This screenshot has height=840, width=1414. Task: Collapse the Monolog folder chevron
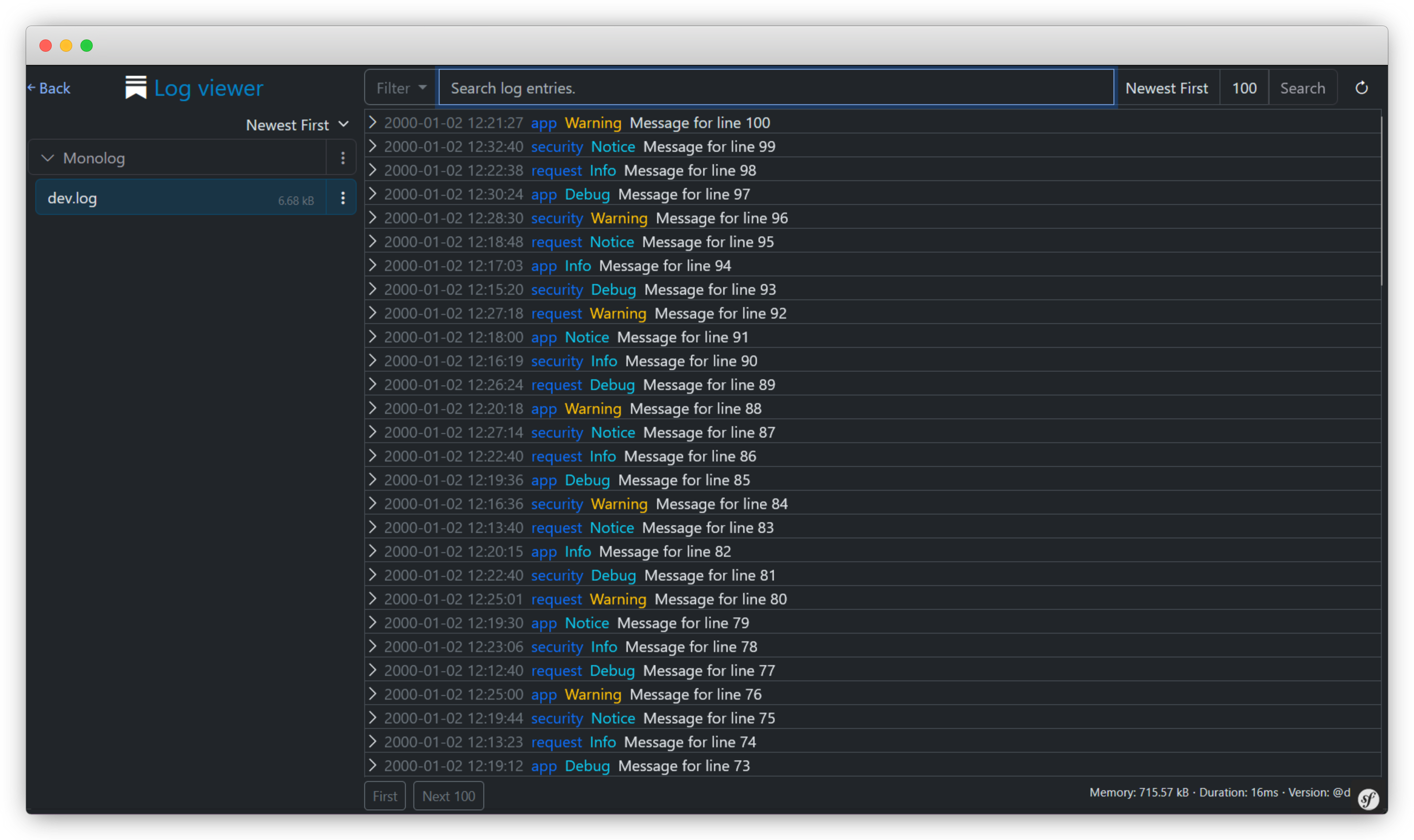[x=48, y=158]
